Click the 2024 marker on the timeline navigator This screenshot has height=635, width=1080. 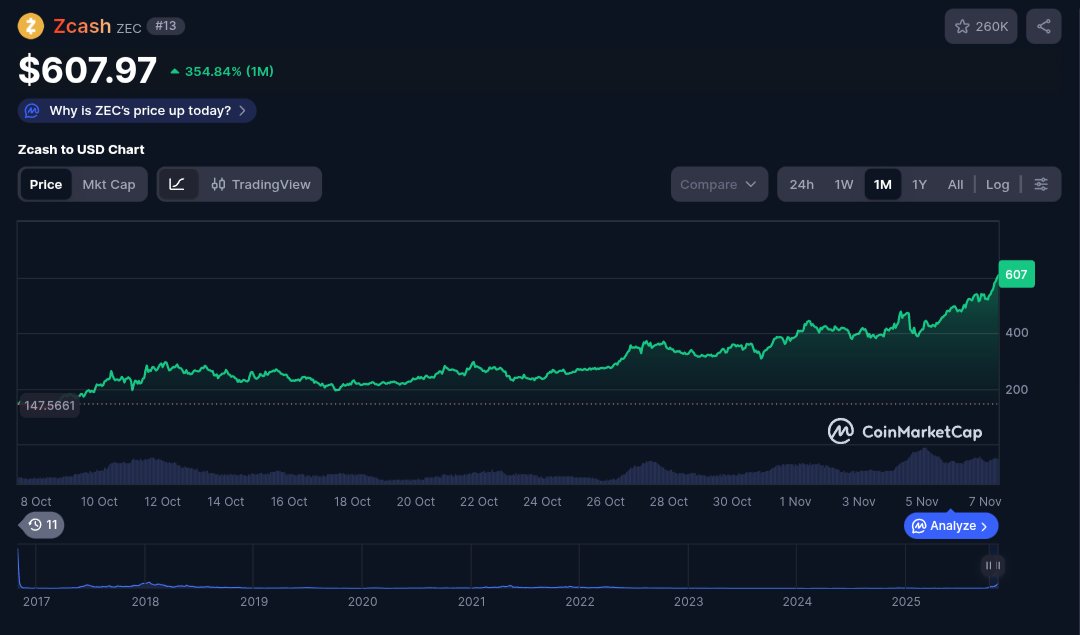tap(797, 601)
